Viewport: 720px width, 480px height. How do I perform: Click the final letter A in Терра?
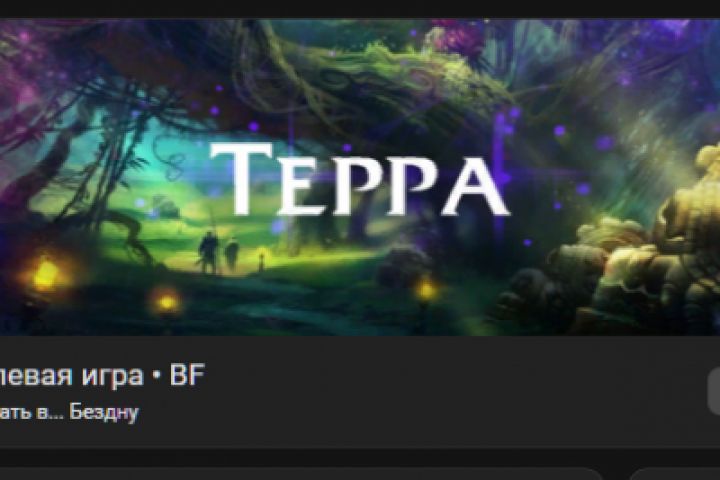(476, 187)
